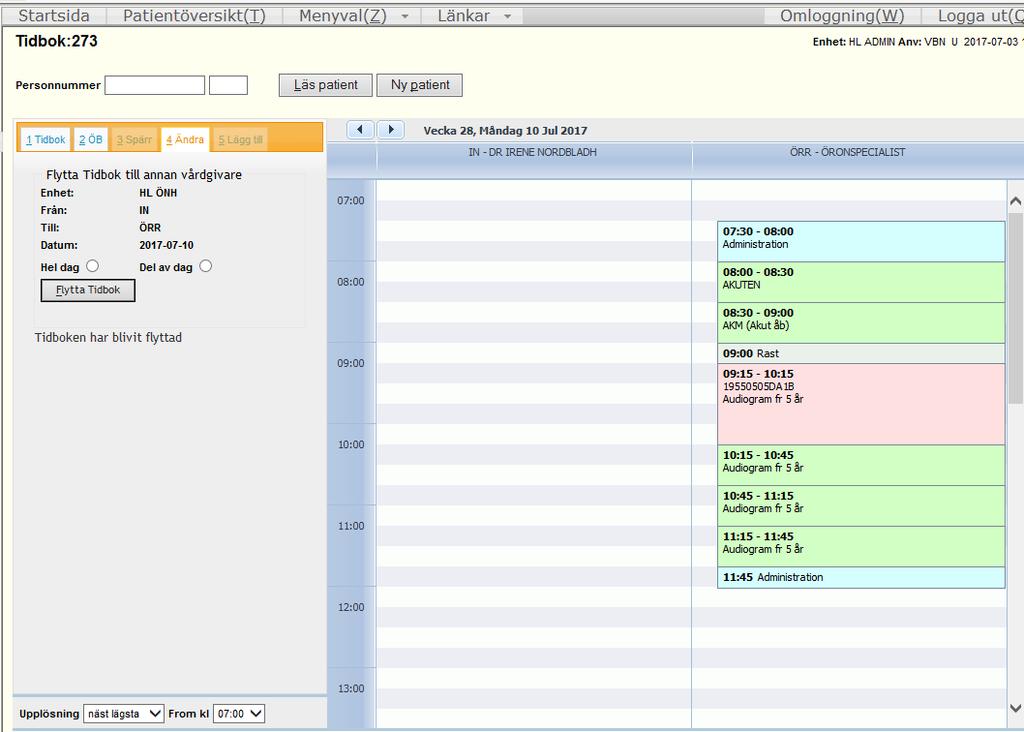Screen dimensions: 1024x732
Task: Click the calendar scrollbar down arrow
Action: click(1016, 708)
